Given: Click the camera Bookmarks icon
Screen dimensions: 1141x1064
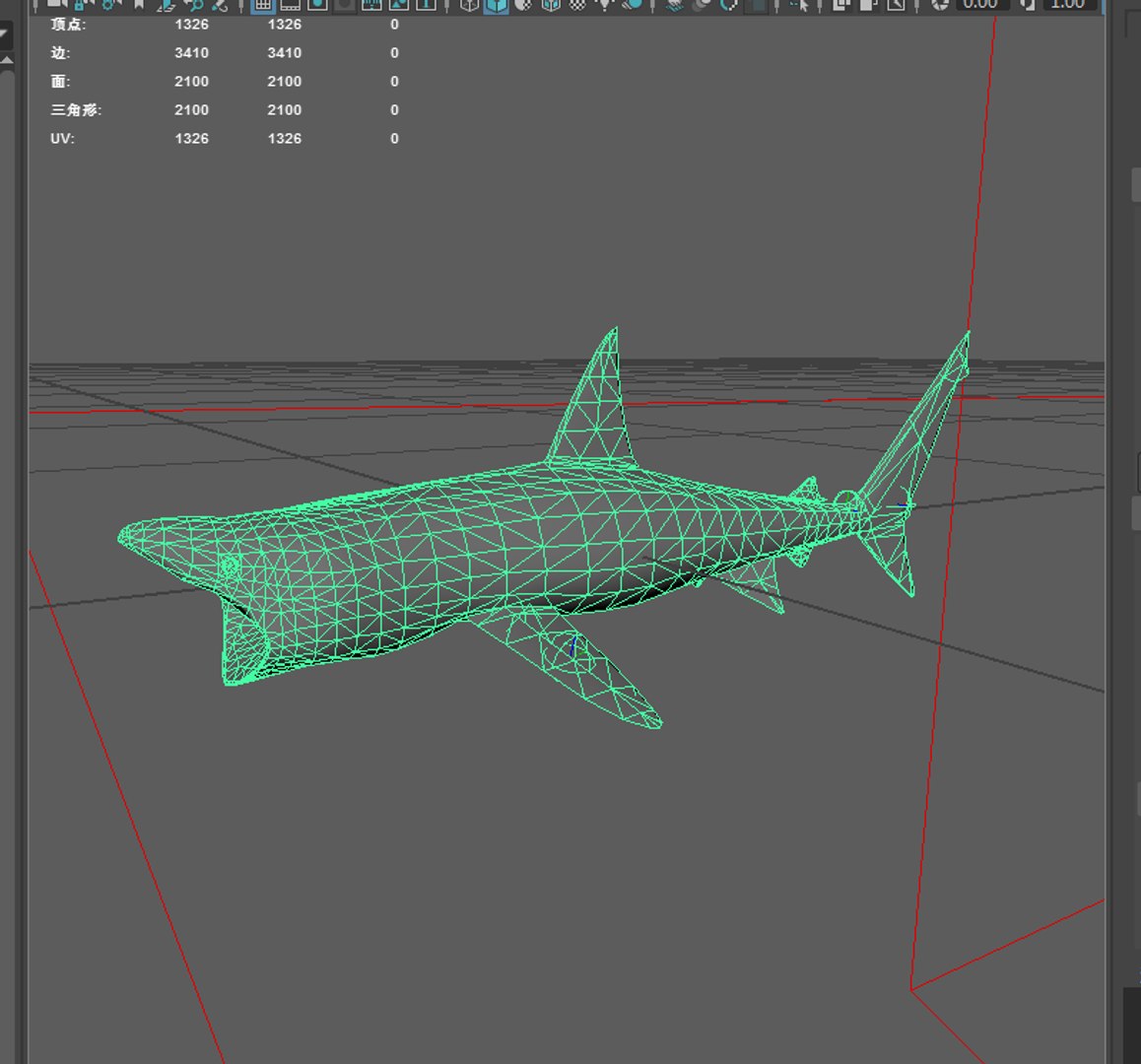Looking at the screenshot, I should [x=139, y=4].
